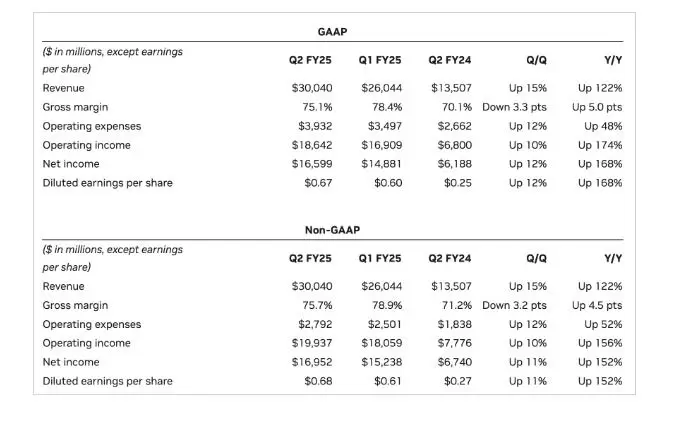Image resolution: width=678 pixels, height=424 pixels.
Task: Select the 'Down 3.3 pts' Q/Q cell
Action: pos(514,107)
